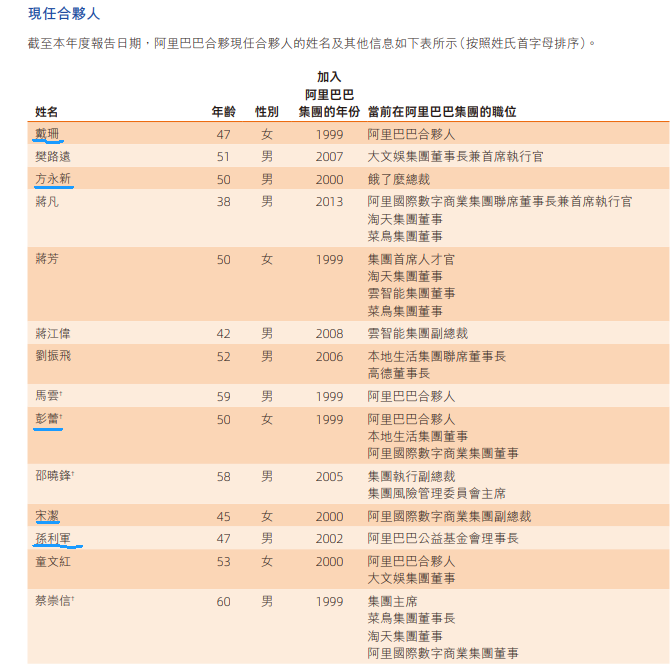The image size is (671, 664).
Task: Click the position 高德董事長
Action: pyautogui.click(x=399, y=374)
